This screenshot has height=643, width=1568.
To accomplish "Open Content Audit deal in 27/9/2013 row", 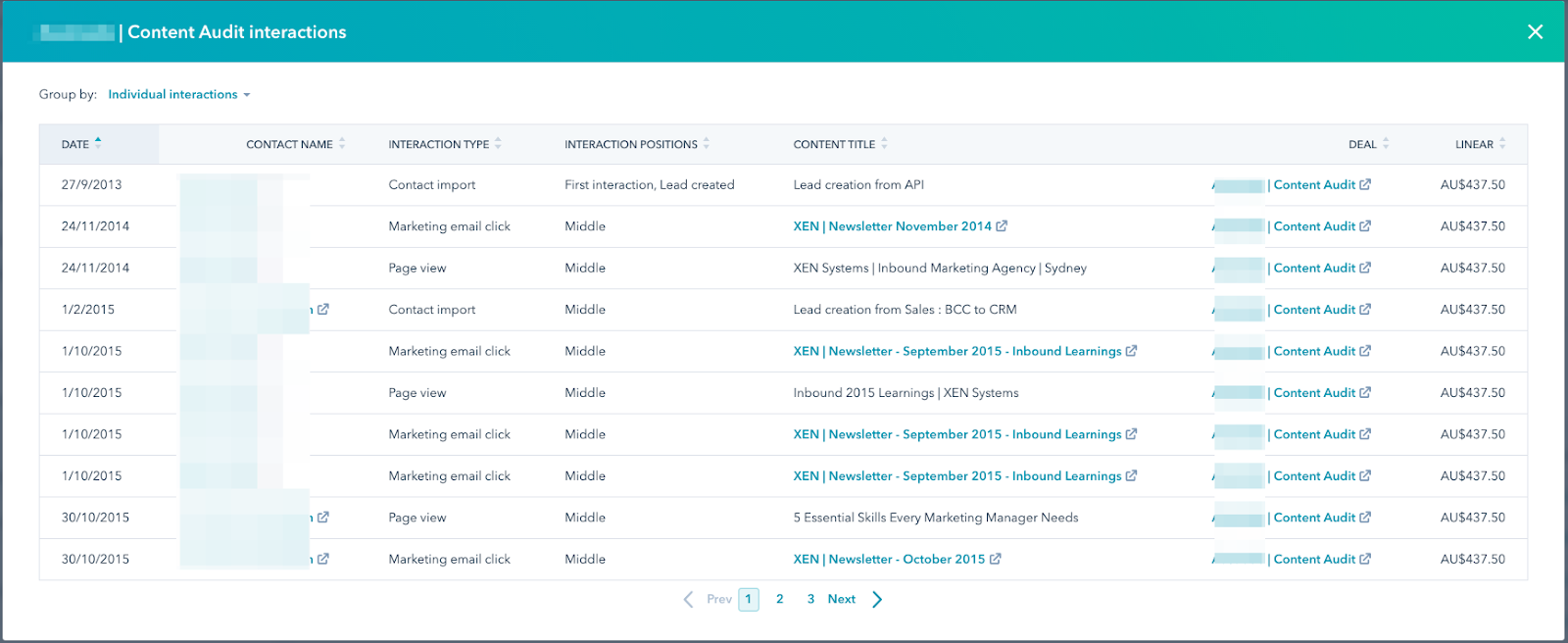I will [1314, 185].
